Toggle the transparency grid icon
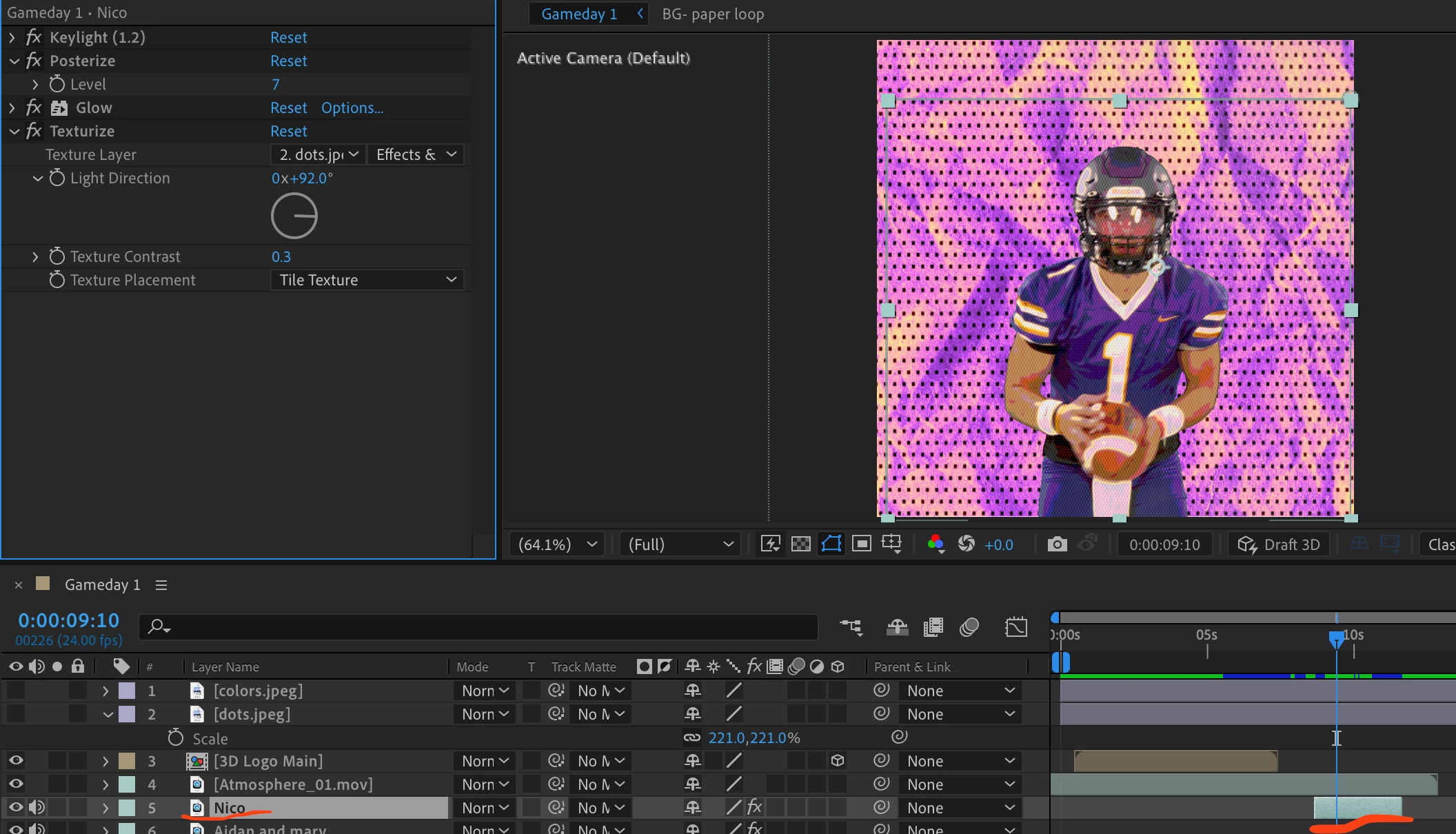 (x=800, y=545)
